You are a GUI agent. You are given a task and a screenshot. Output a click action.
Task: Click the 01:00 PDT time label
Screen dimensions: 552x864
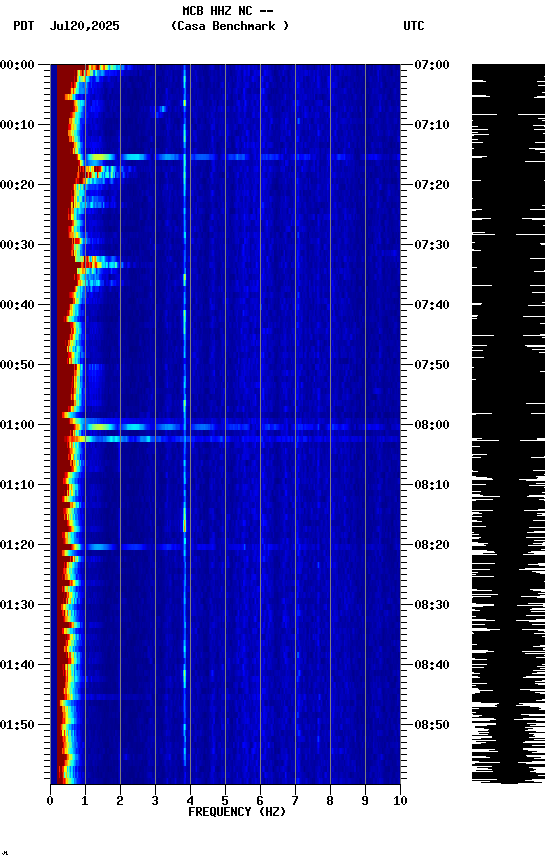pos(17,425)
